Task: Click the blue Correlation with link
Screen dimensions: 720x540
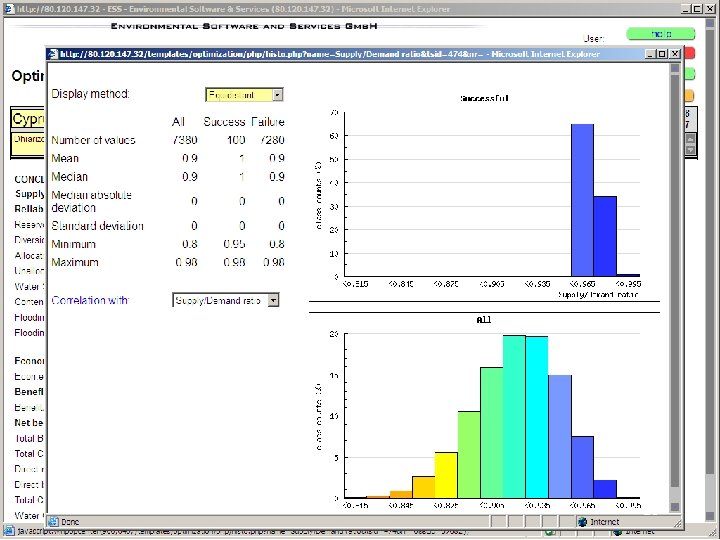Action: click(x=90, y=300)
